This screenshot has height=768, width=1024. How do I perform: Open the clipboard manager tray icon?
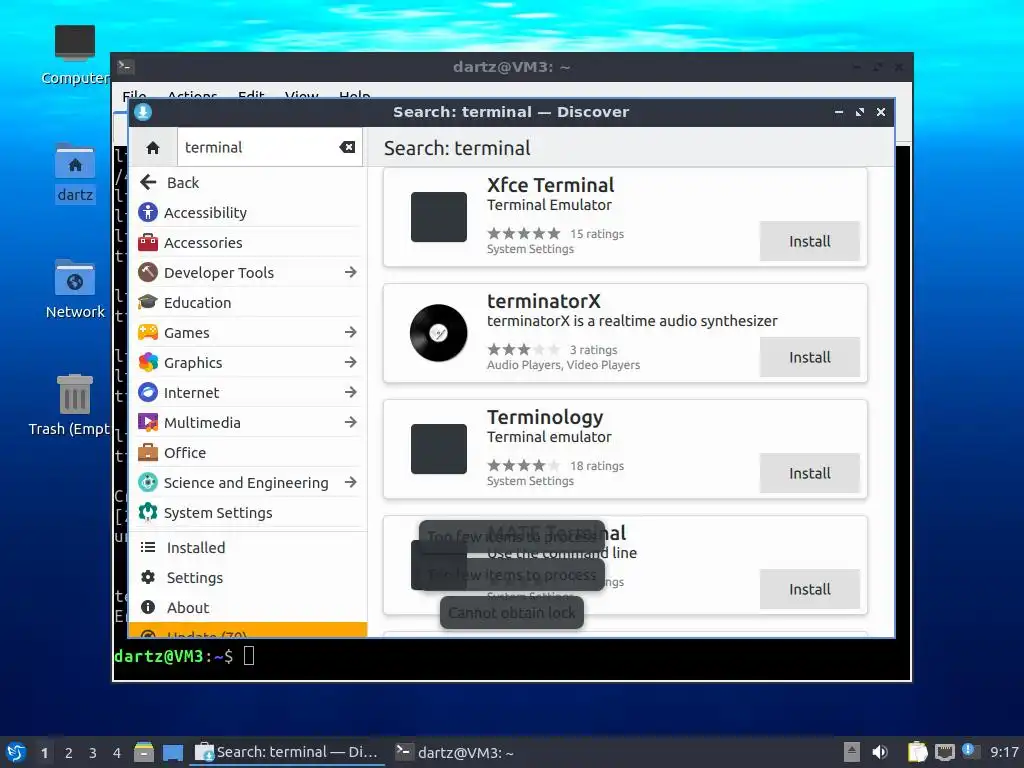click(x=917, y=752)
